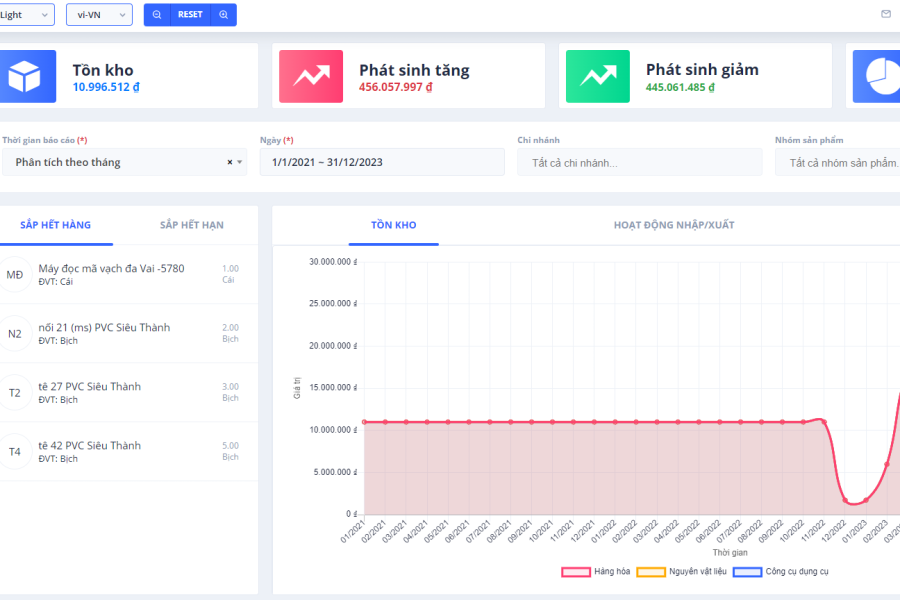Open the vi-VN language dropdown
The image size is (900, 600).
(x=98, y=15)
